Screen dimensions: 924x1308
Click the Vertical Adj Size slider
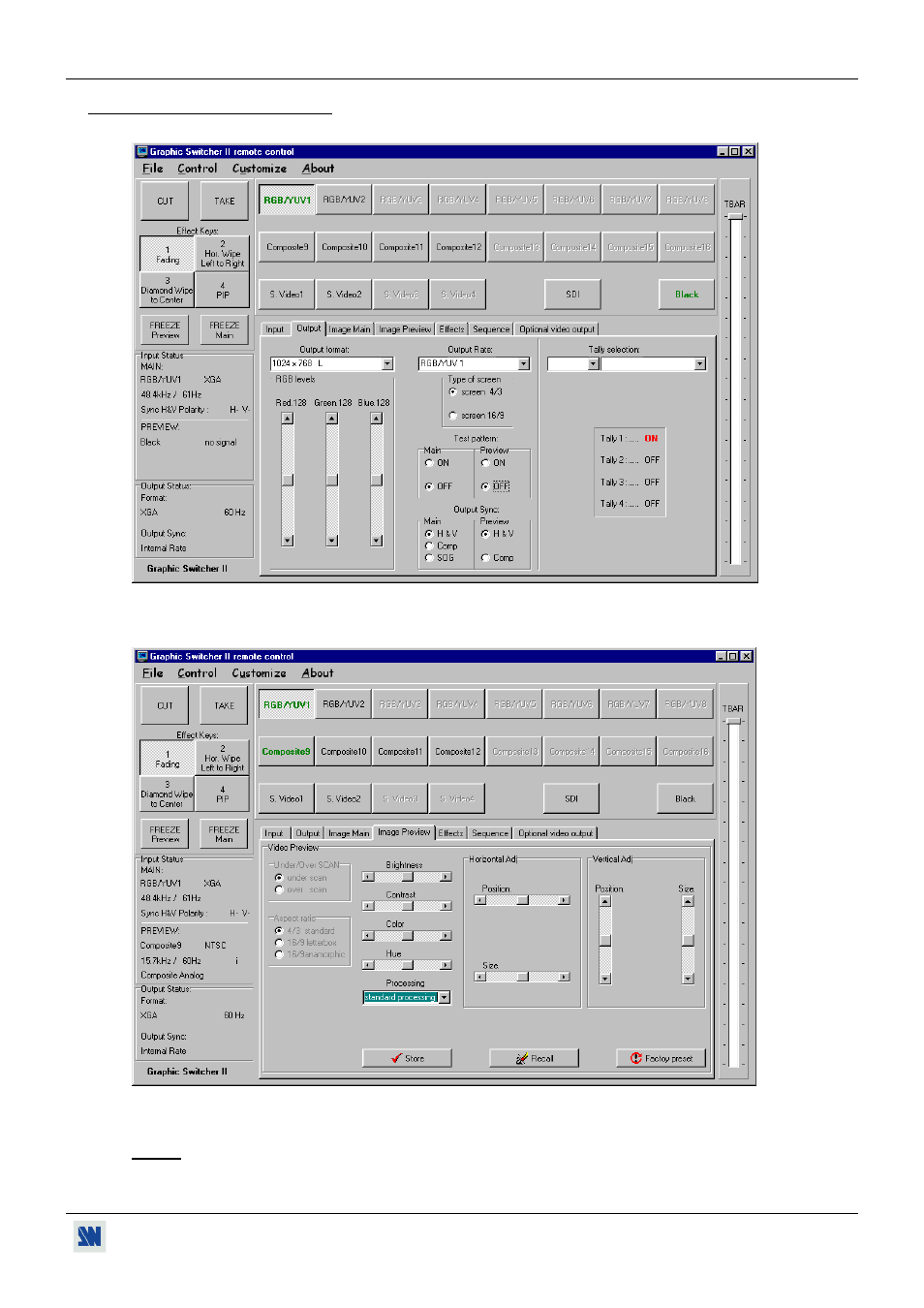tap(688, 940)
